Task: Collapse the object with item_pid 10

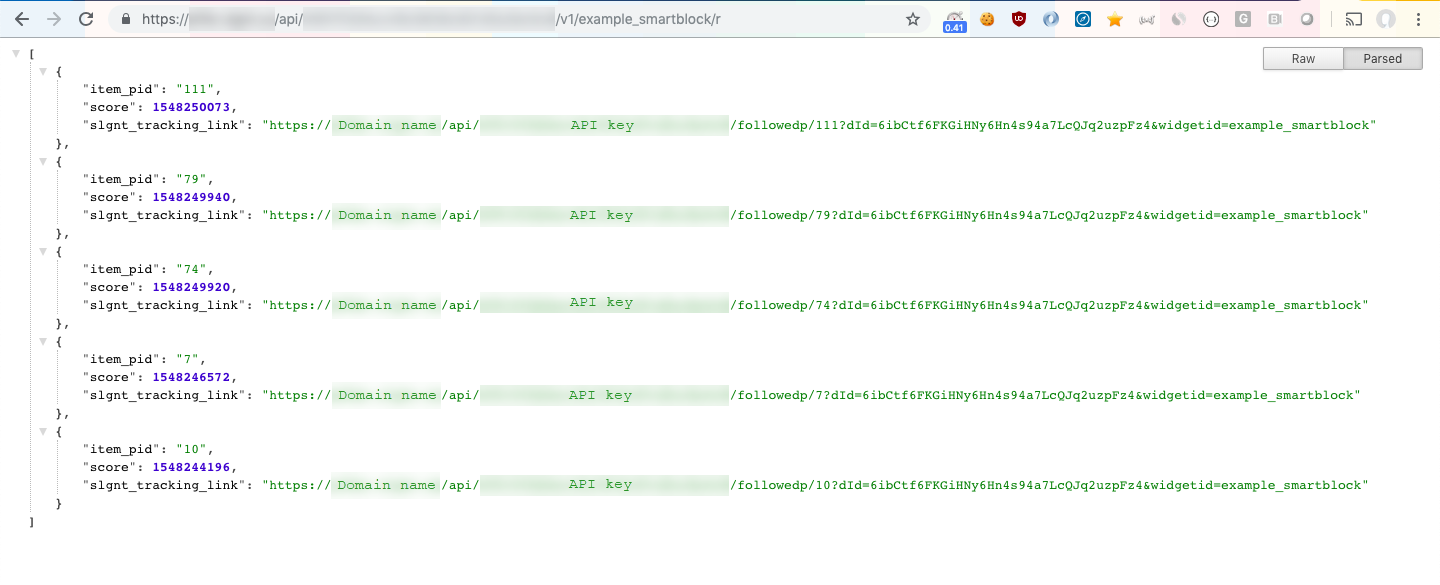Action: click(x=43, y=432)
